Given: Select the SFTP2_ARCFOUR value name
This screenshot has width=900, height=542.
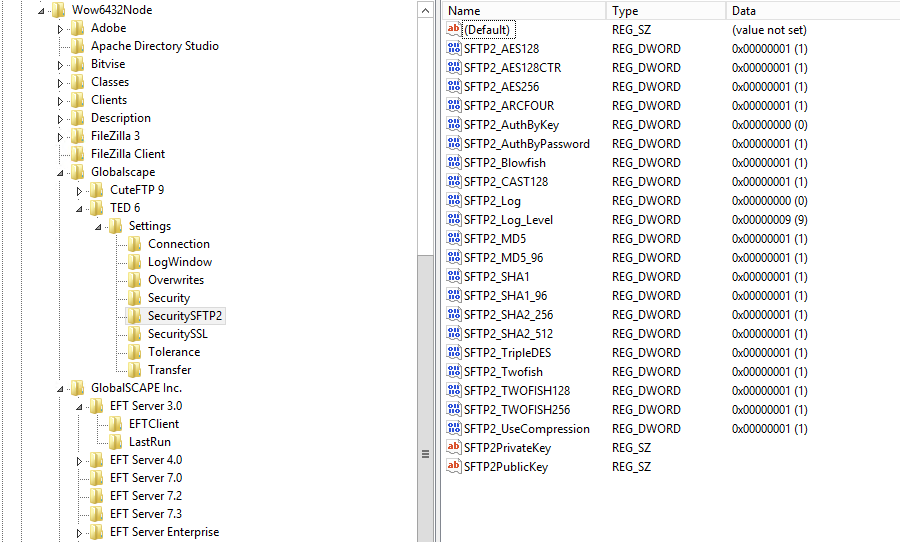Looking at the screenshot, I should [509, 106].
